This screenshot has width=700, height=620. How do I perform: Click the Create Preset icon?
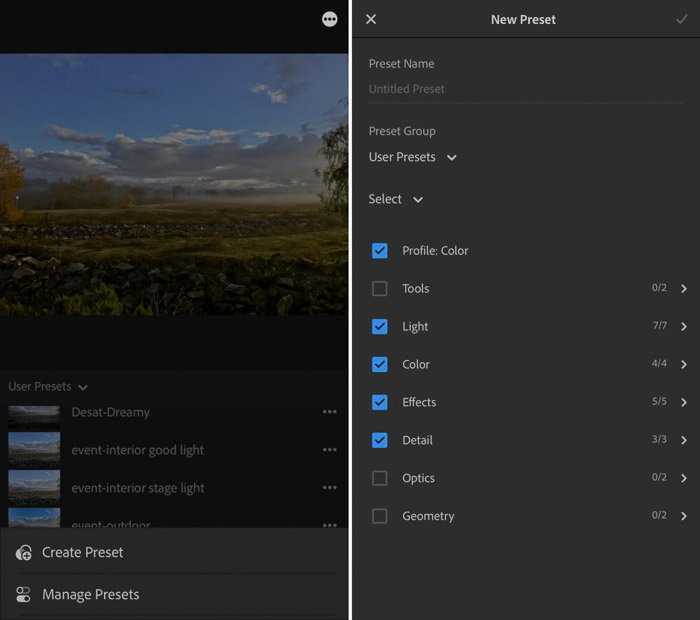tap(23, 553)
